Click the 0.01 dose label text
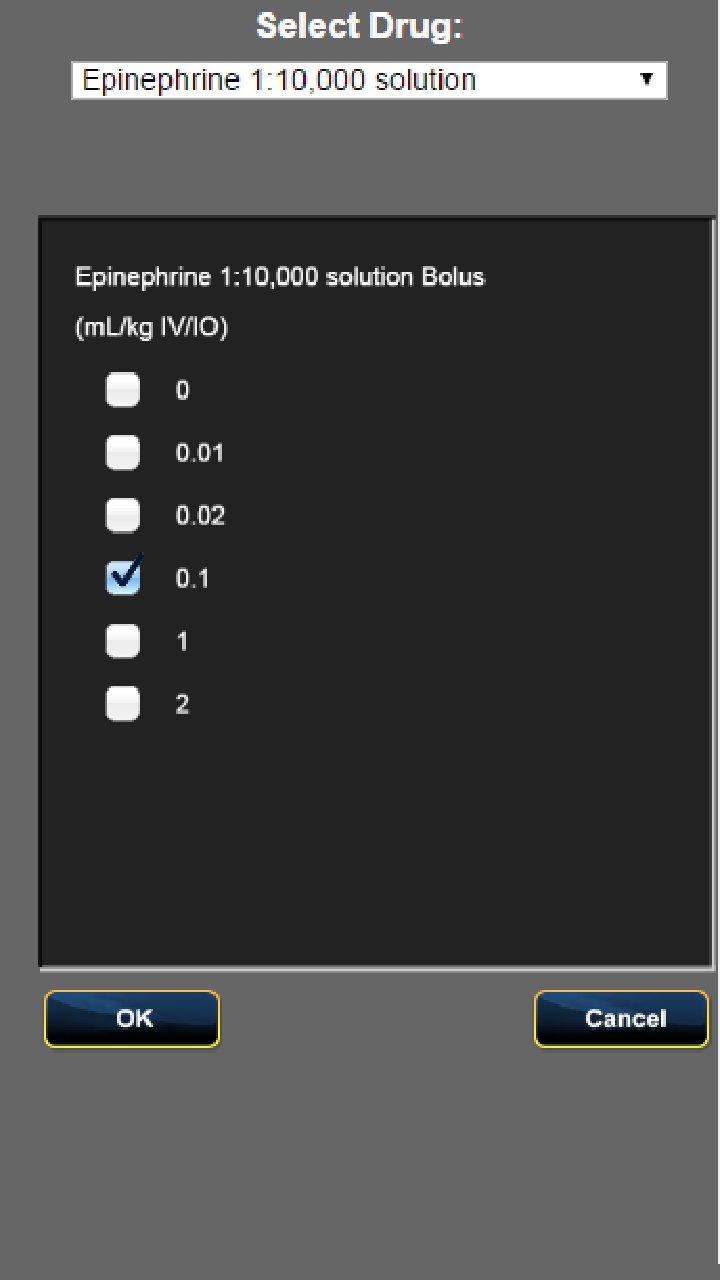Viewport: 720px width, 1280px height. [x=200, y=454]
